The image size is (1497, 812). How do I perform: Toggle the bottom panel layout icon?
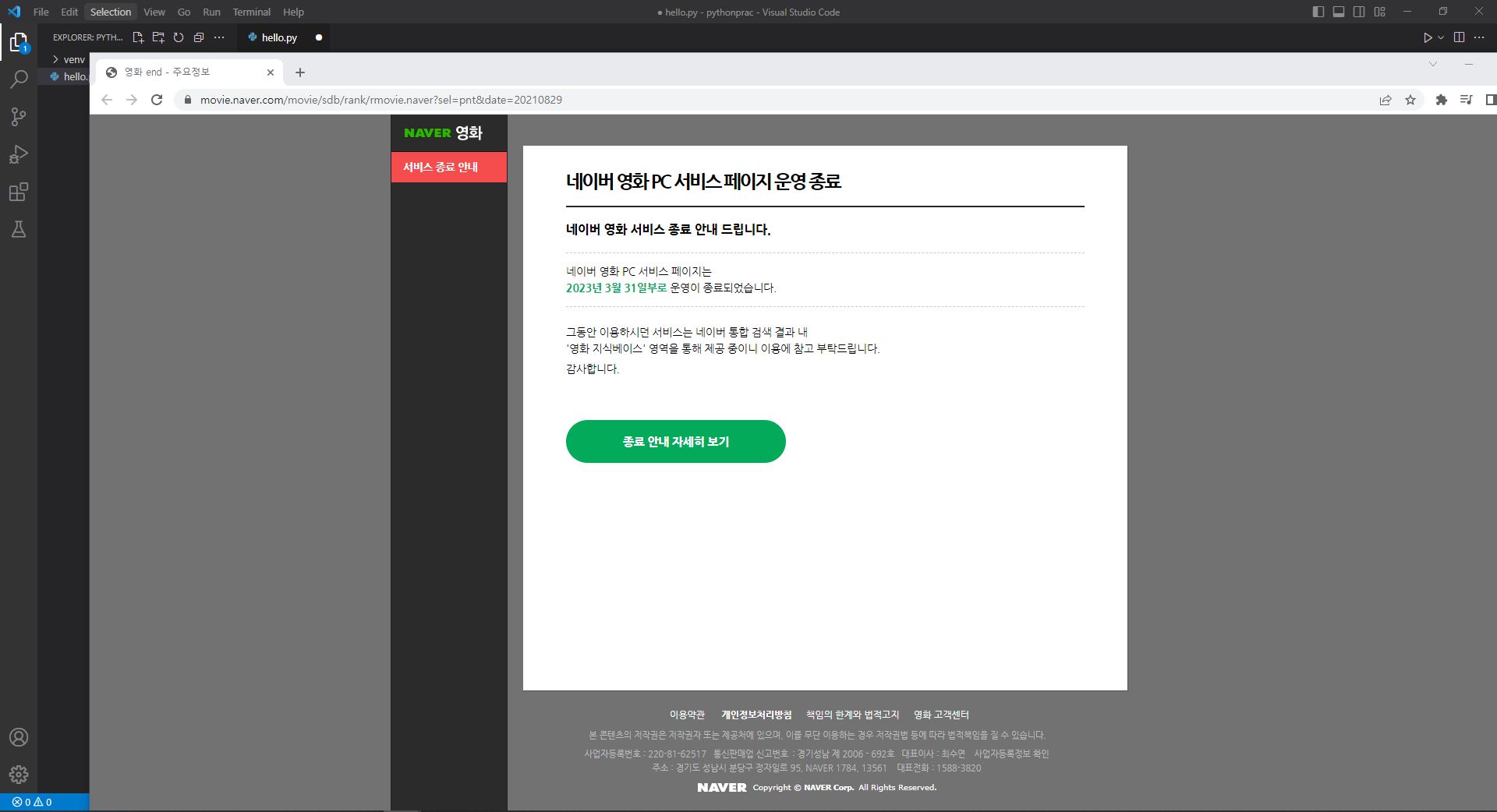(1339, 12)
